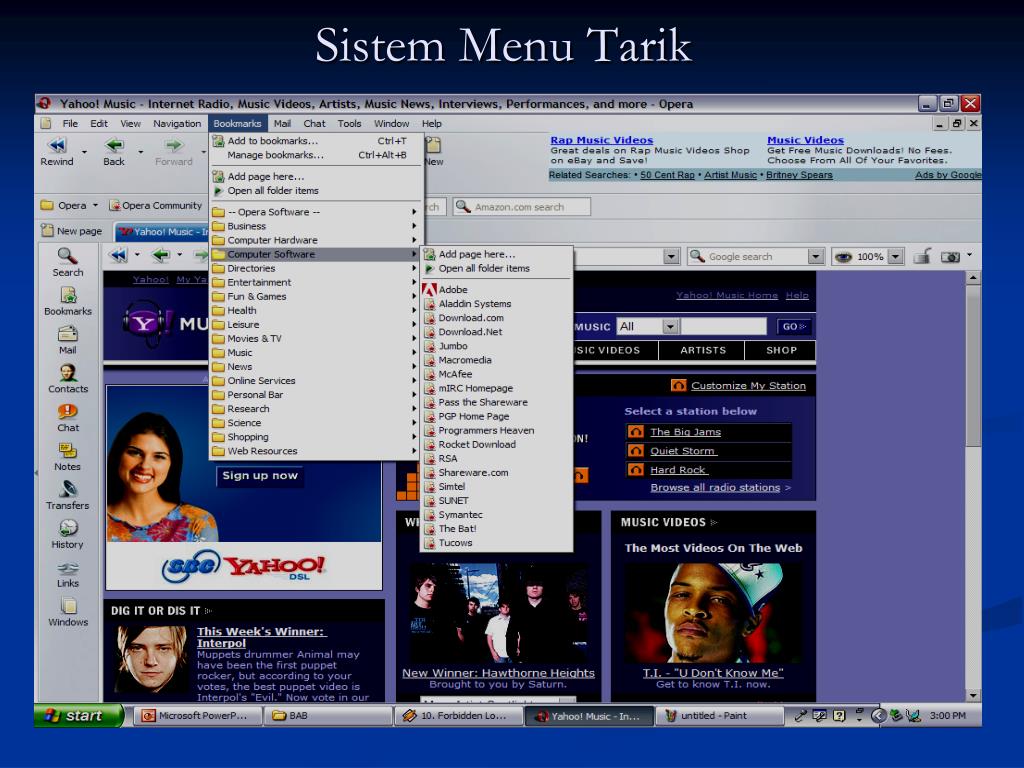Click the Sign up now button

coord(260,475)
